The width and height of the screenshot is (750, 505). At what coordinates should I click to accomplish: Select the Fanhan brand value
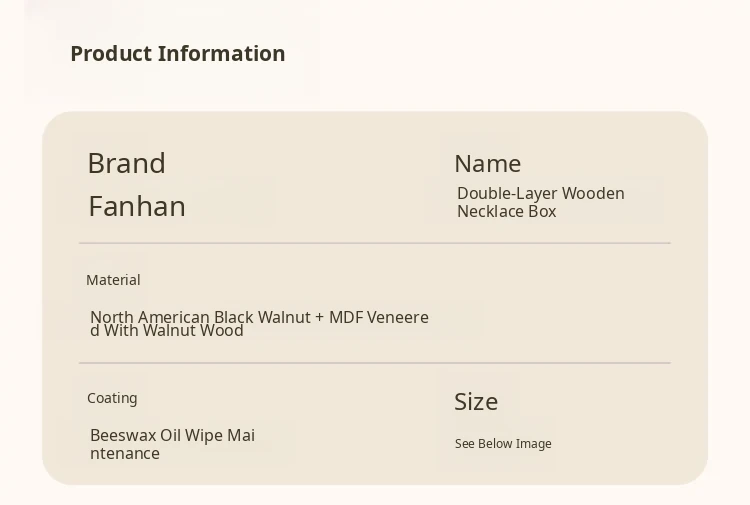[137, 207]
